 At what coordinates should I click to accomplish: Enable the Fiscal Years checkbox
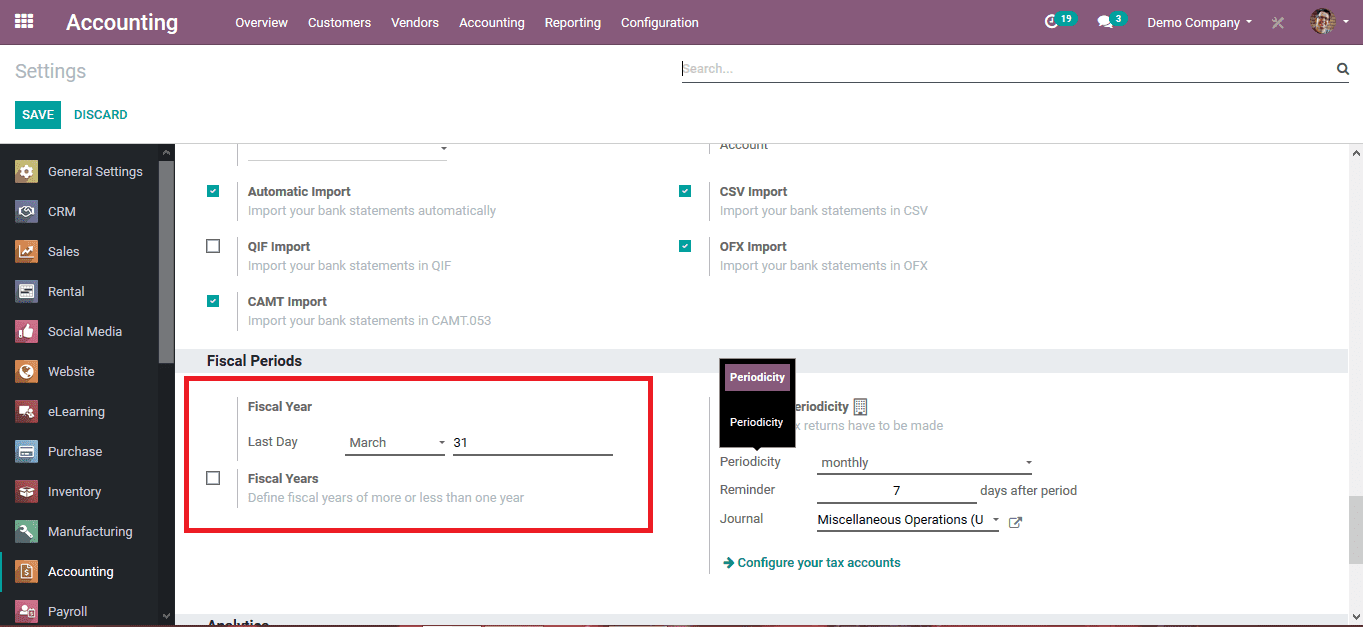point(213,478)
